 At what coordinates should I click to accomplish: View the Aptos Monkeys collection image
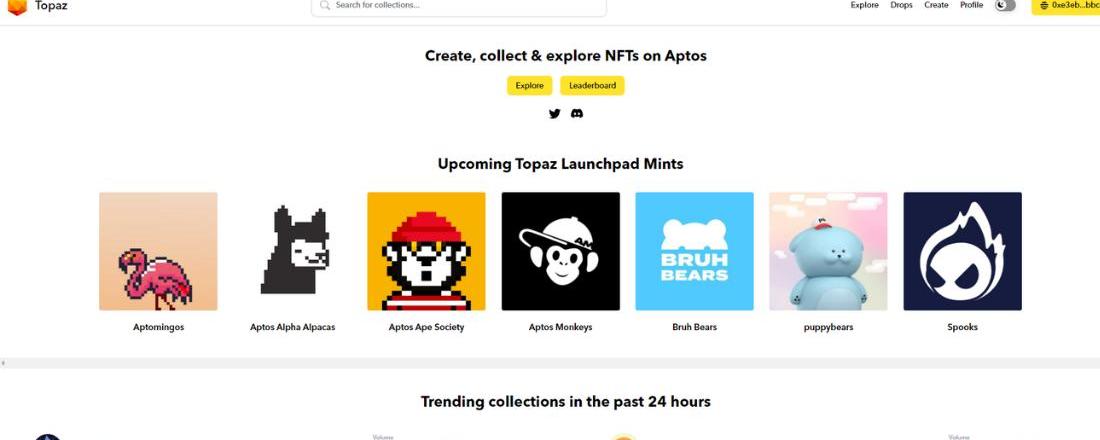click(560, 251)
